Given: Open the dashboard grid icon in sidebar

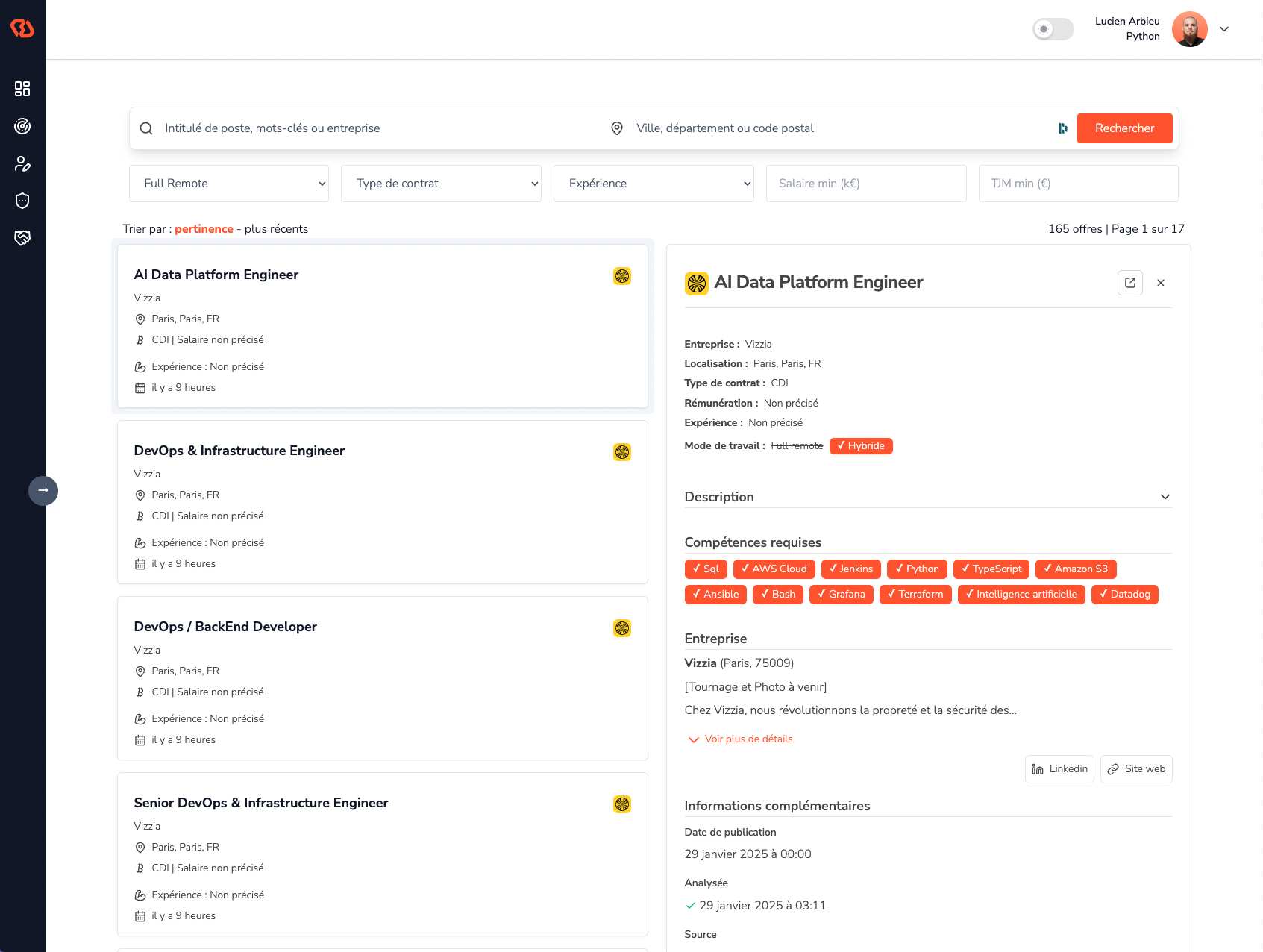Looking at the screenshot, I should [x=22, y=89].
